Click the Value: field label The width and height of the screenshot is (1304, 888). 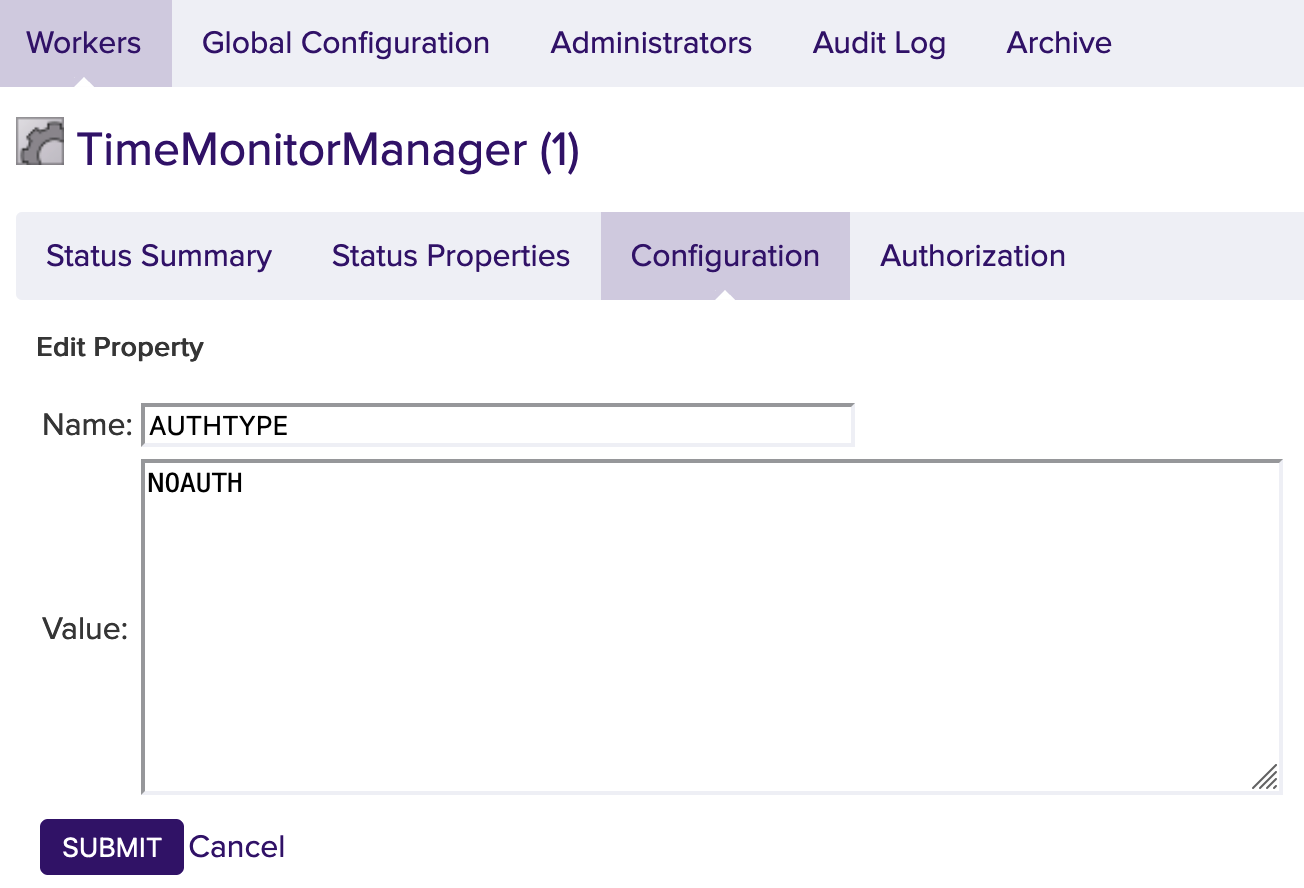click(x=85, y=629)
